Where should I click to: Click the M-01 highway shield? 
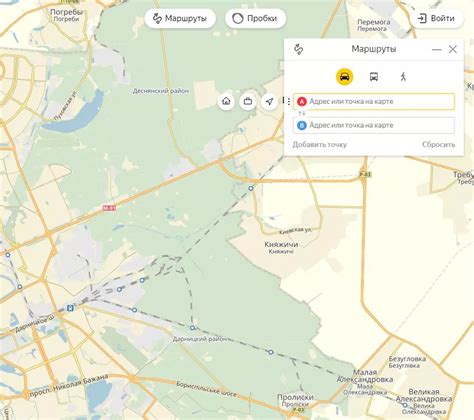coord(109,208)
